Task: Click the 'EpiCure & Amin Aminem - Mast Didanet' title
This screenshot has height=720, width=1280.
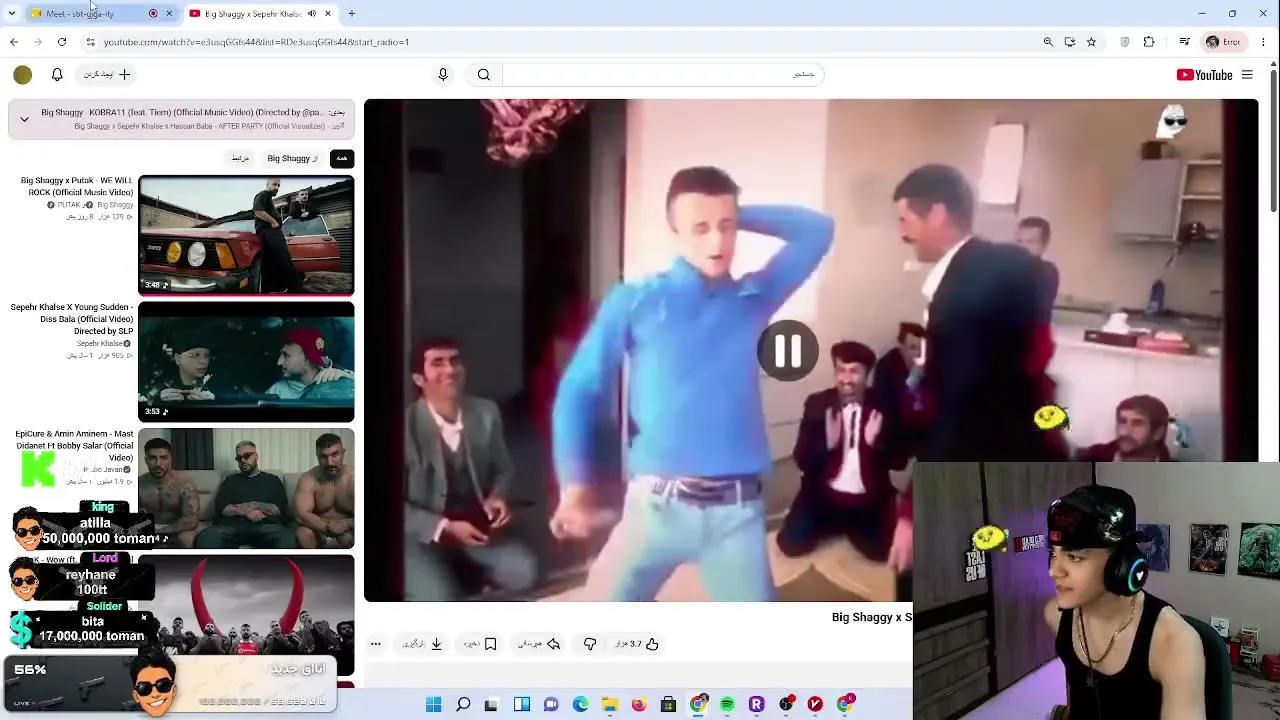Action: (74, 446)
